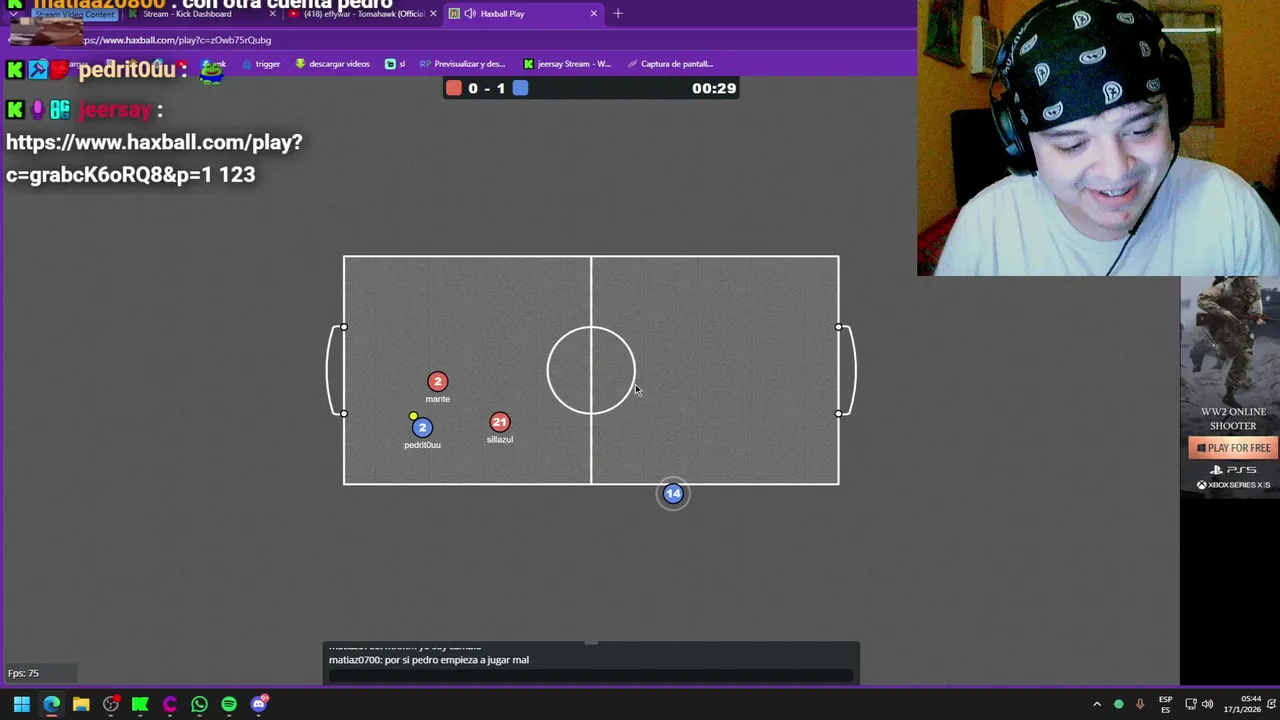Click the microphone tray icon

1140,704
